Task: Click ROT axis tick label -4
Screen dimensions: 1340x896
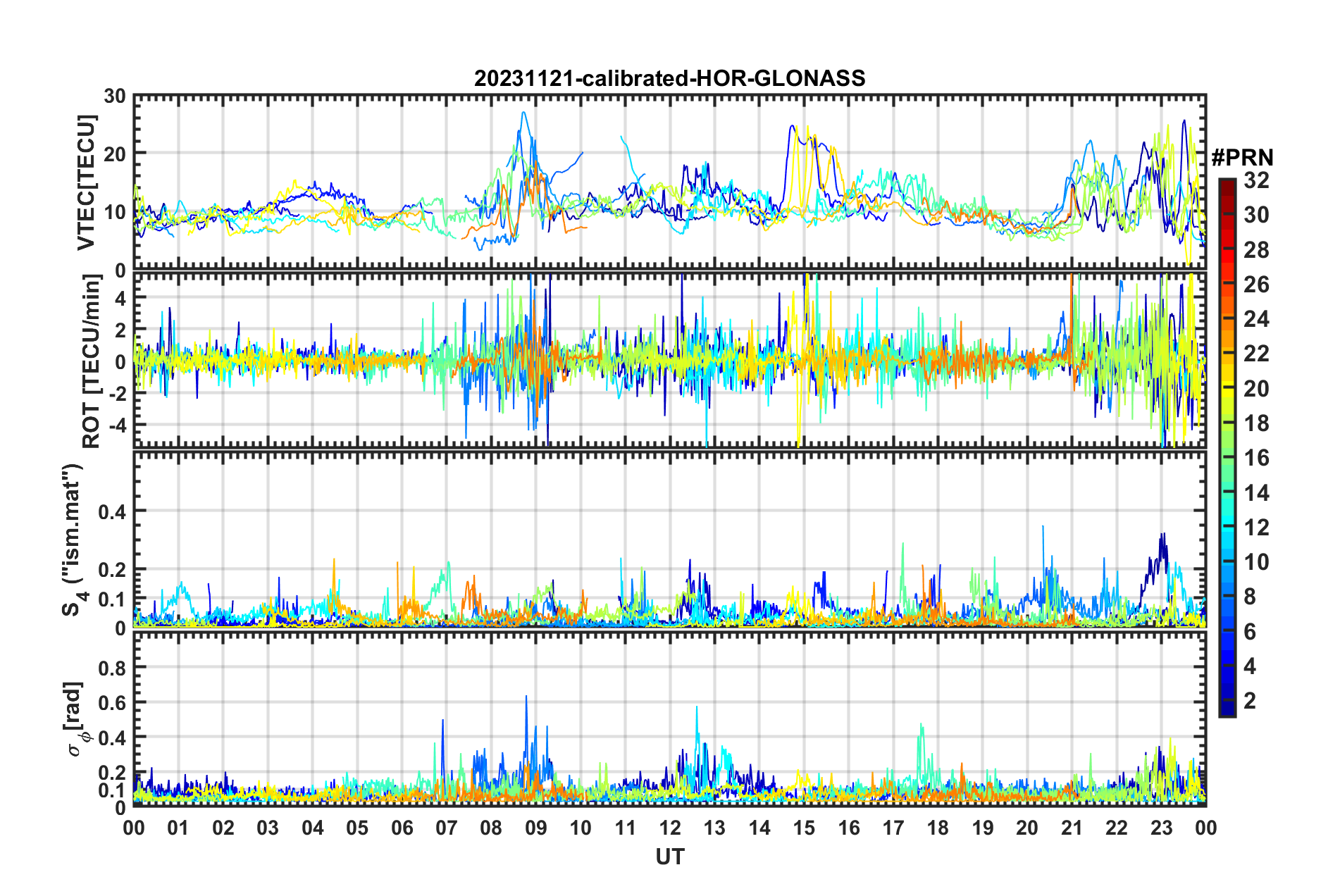Action: [x=118, y=425]
